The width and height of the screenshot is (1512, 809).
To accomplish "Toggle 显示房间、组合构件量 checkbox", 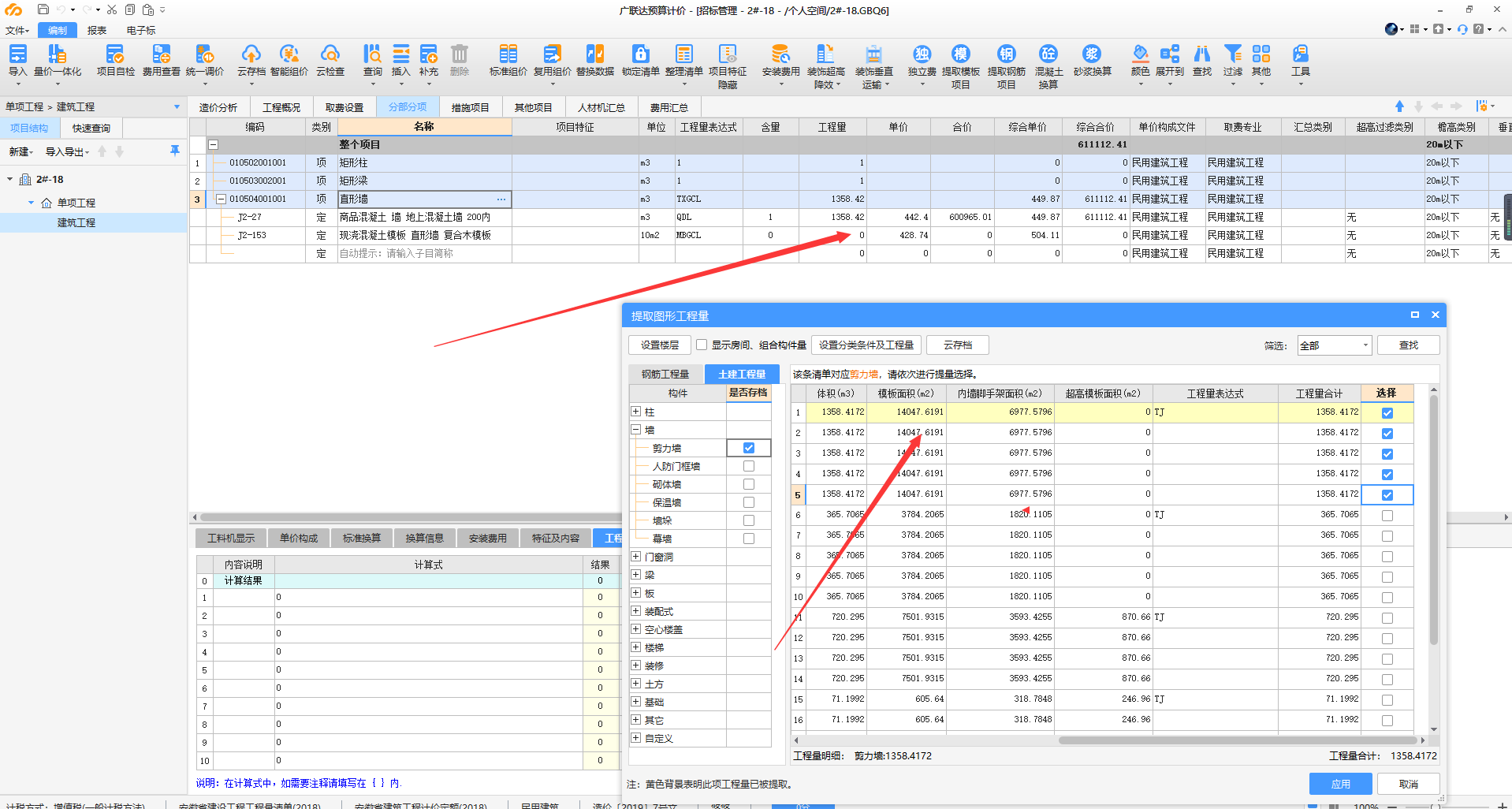I will coord(702,345).
